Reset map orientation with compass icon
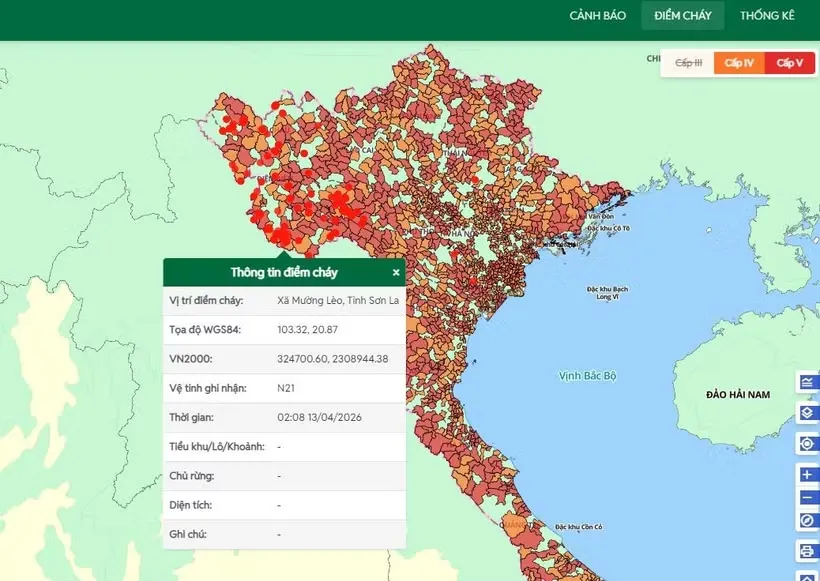 (808, 520)
